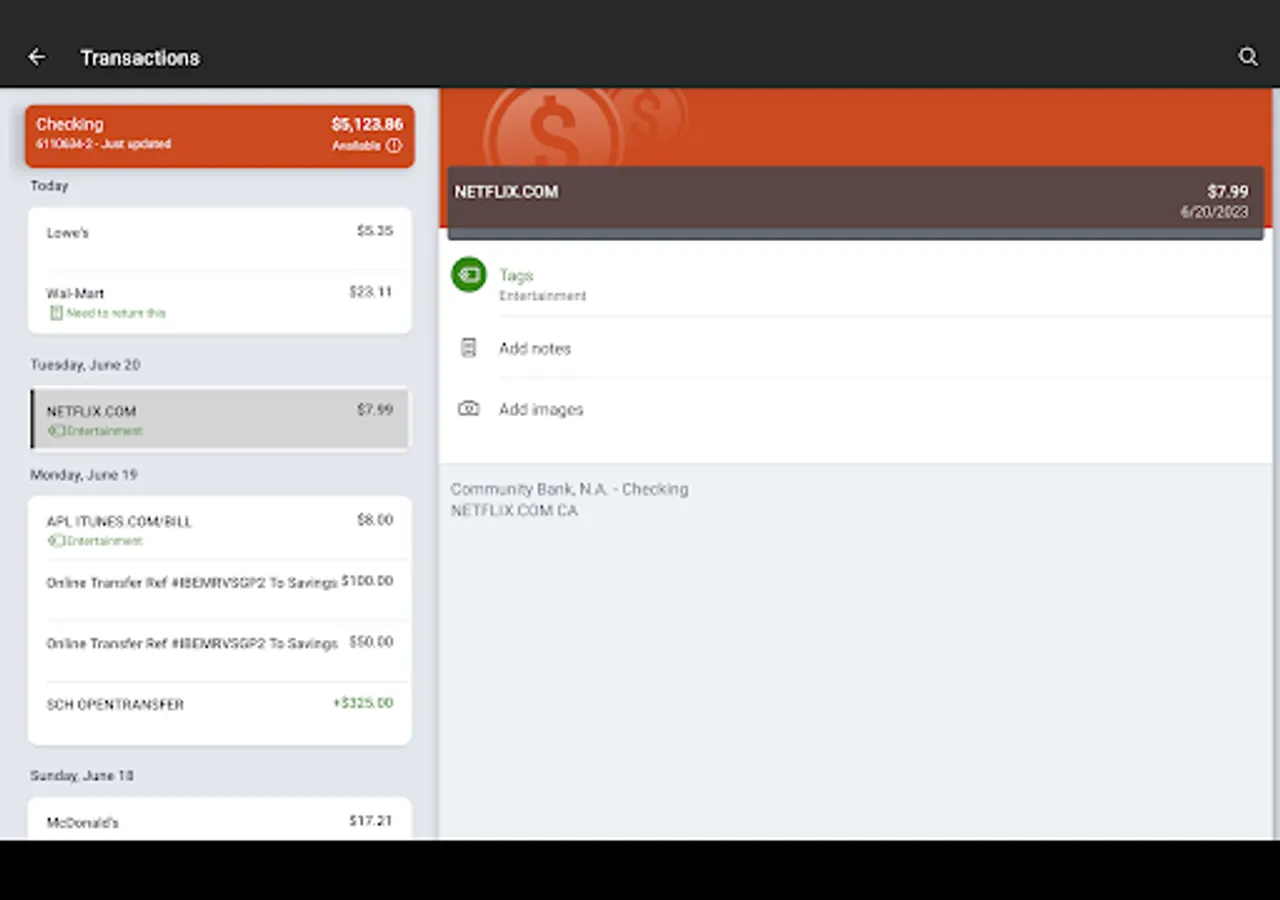Open the SCH OPENTRANSFER transaction
This screenshot has height=900, width=1280.
(x=220, y=711)
